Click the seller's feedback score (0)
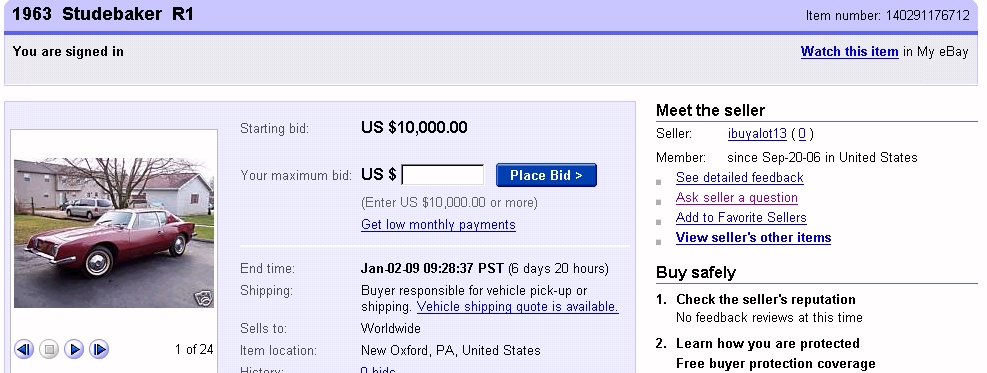The height and width of the screenshot is (373, 987). click(x=802, y=133)
